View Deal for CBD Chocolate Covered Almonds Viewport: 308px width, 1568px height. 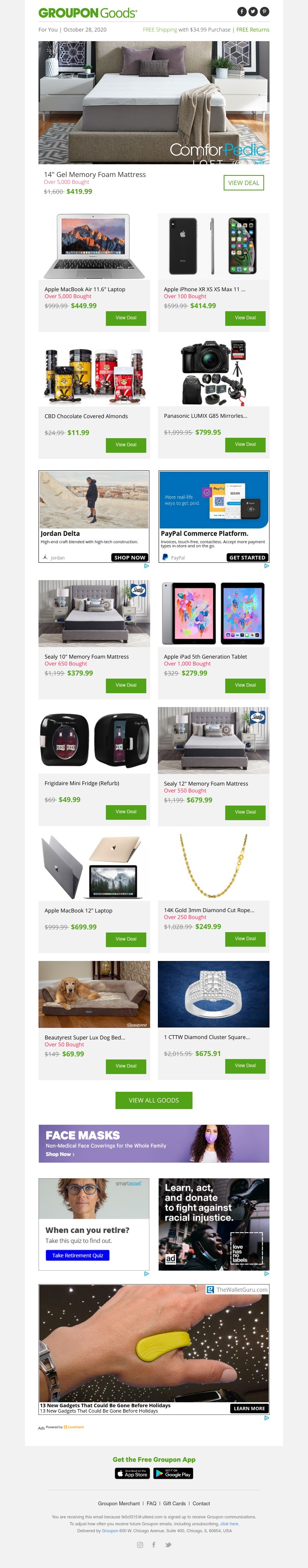coord(126,445)
